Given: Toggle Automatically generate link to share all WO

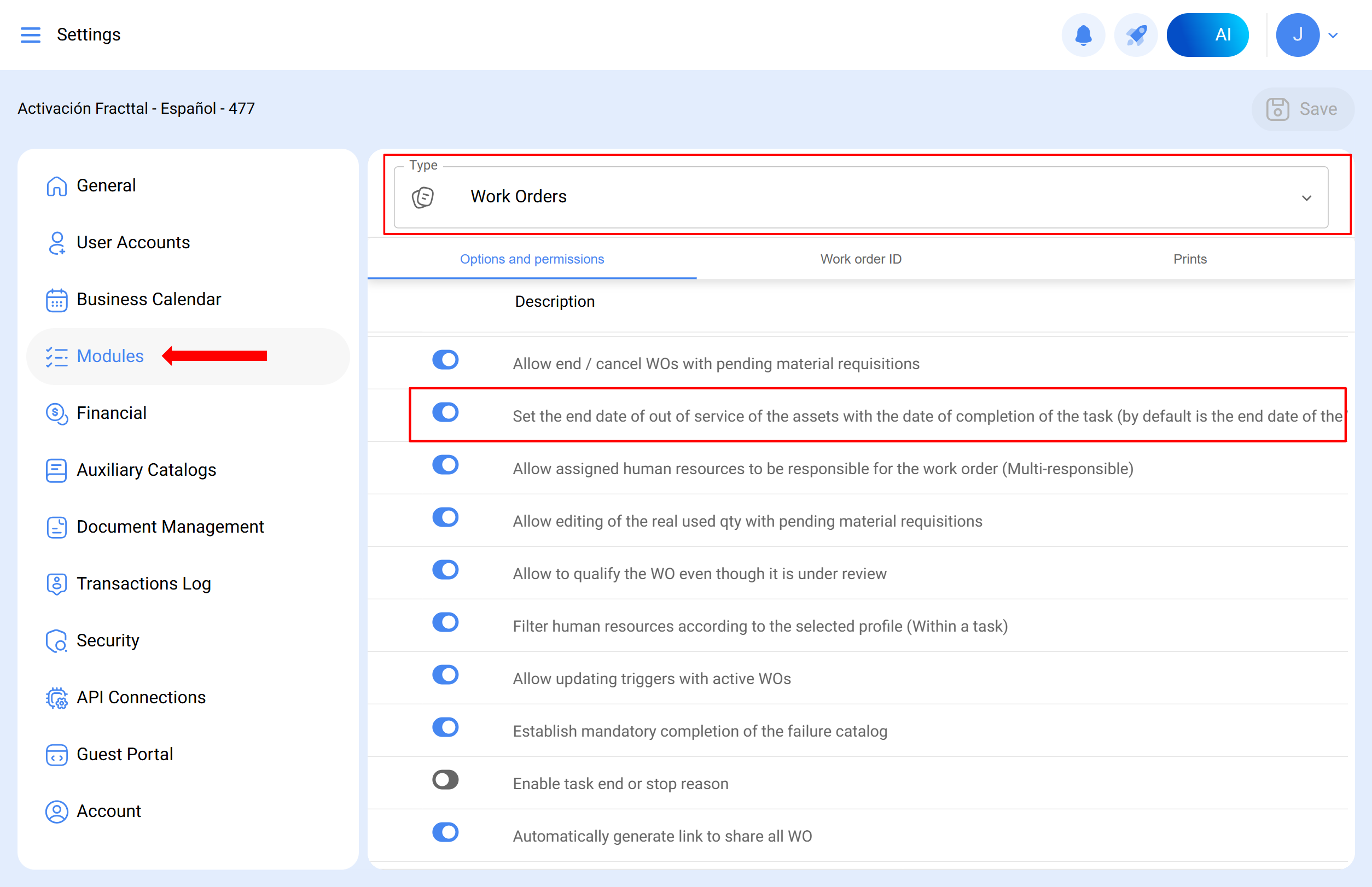Looking at the screenshot, I should [x=445, y=832].
